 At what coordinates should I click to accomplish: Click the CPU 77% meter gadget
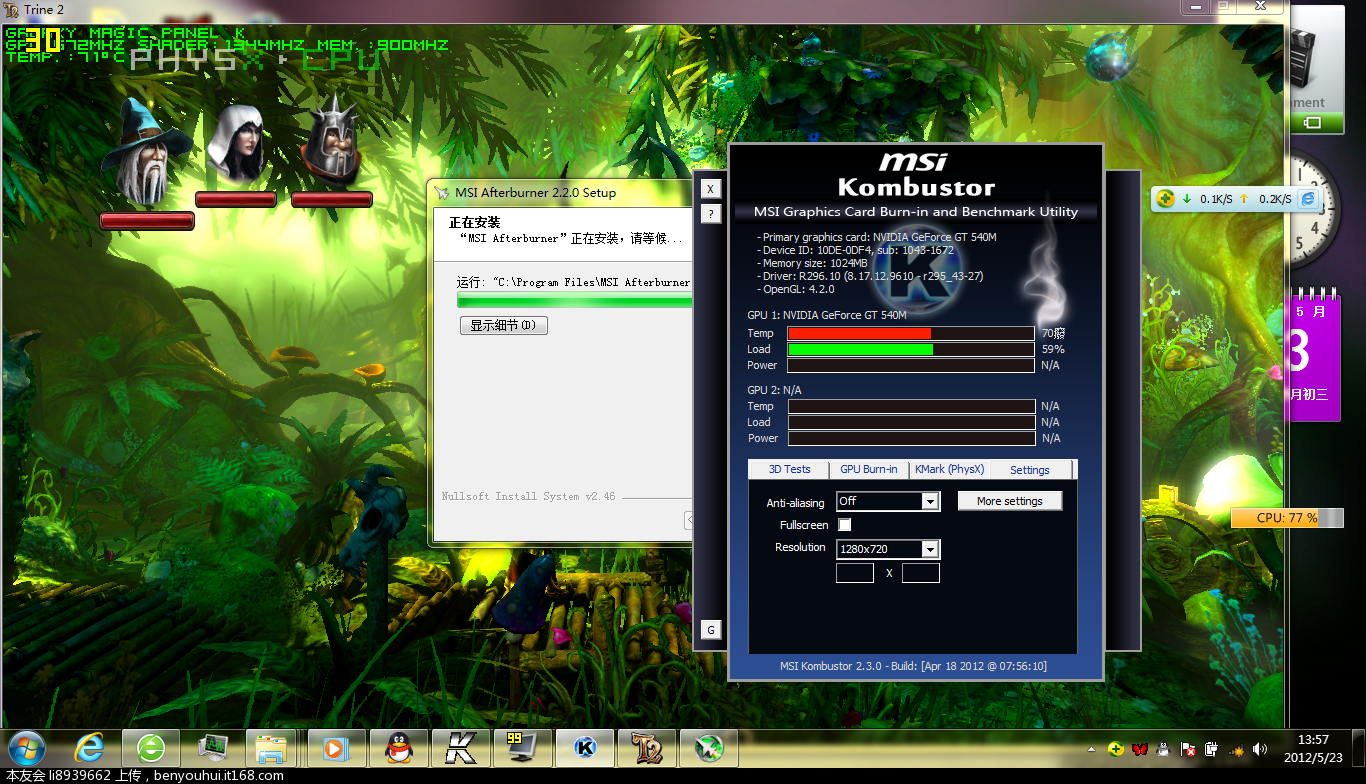[x=1288, y=518]
